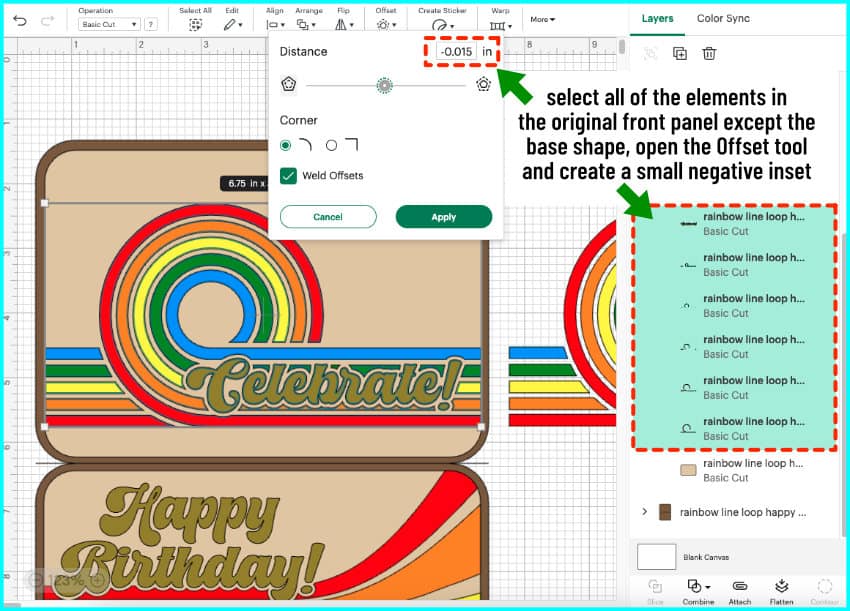
Task: Select the third rainbow line loop layer
Action: point(735,306)
